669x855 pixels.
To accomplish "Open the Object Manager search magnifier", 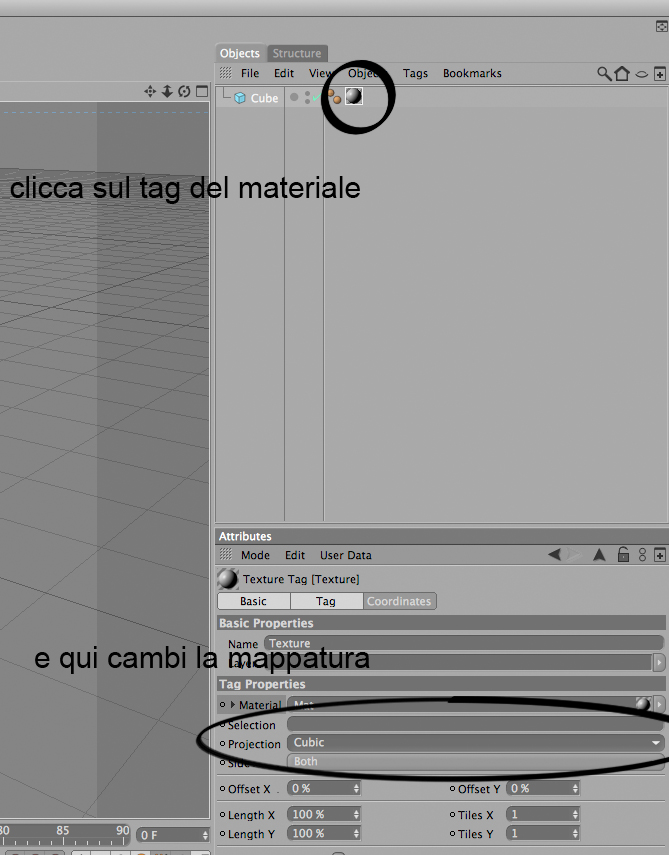I will (x=604, y=73).
